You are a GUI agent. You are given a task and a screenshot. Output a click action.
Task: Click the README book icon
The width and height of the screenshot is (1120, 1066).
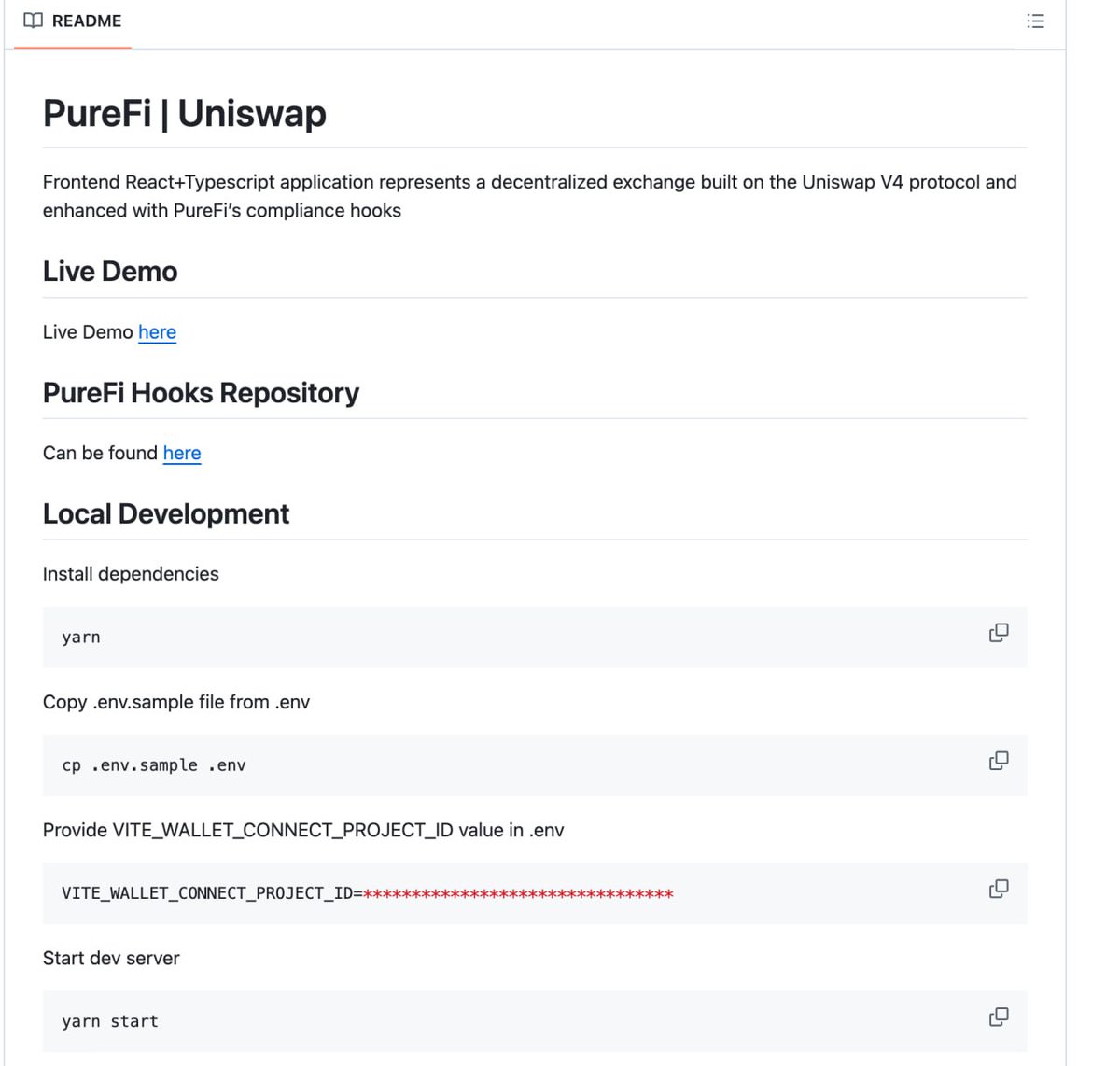click(33, 21)
